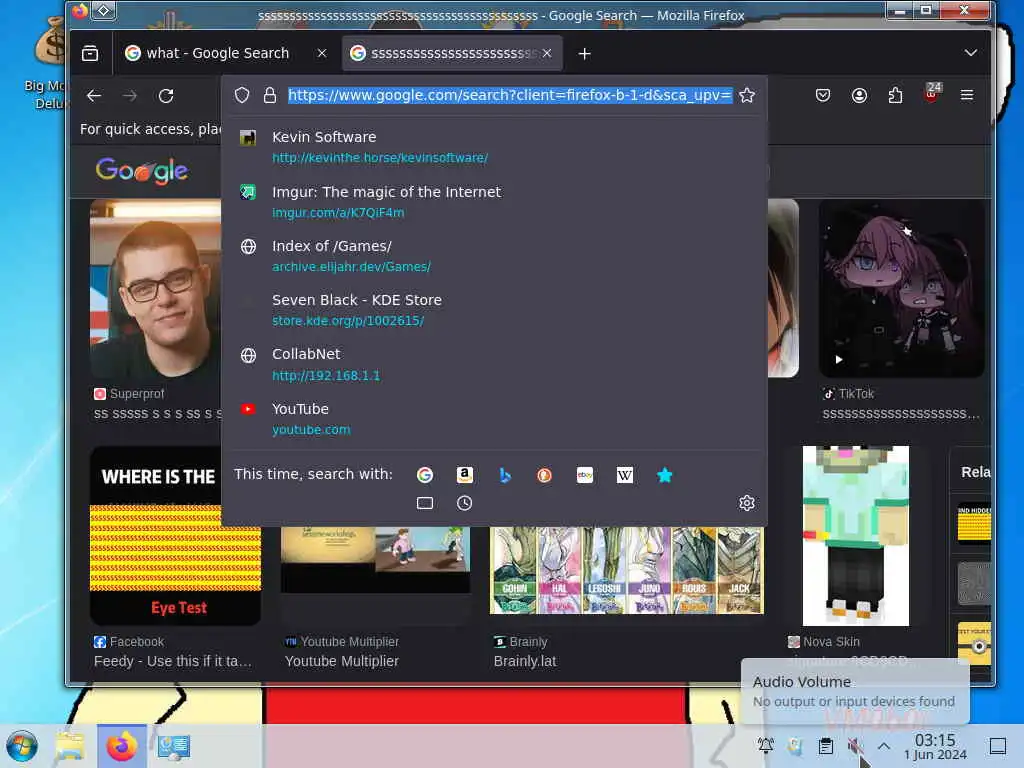Click the show desktop button
The height and width of the screenshot is (768, 1024).
coord(998,745)
